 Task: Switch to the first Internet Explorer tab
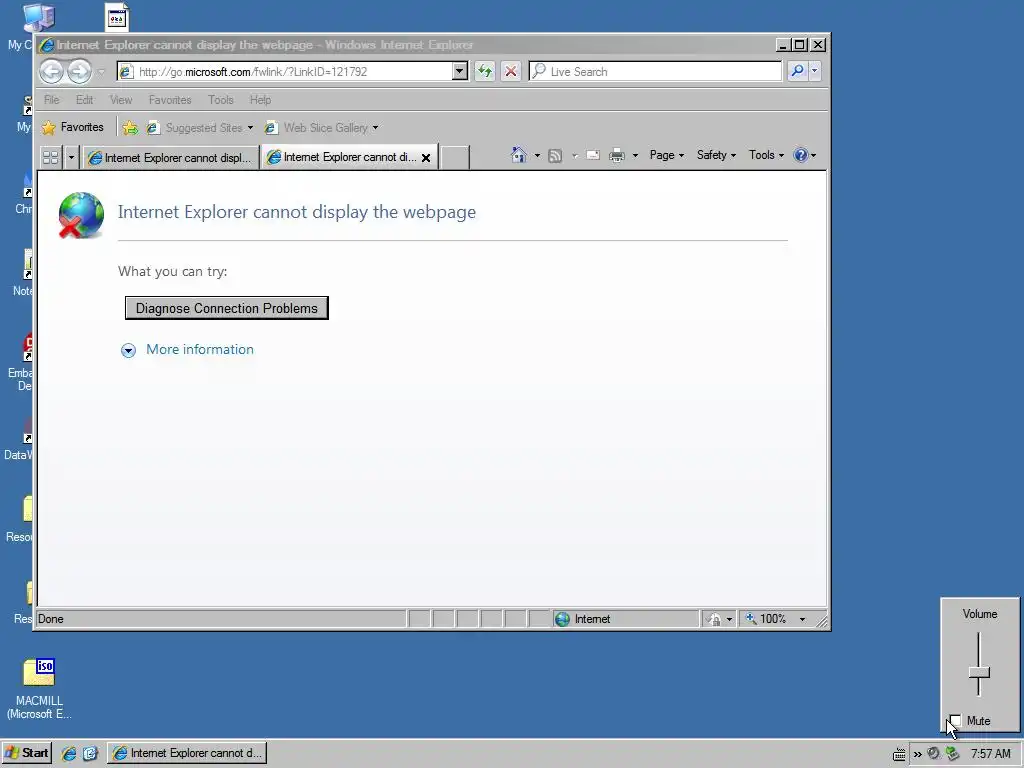170,157
